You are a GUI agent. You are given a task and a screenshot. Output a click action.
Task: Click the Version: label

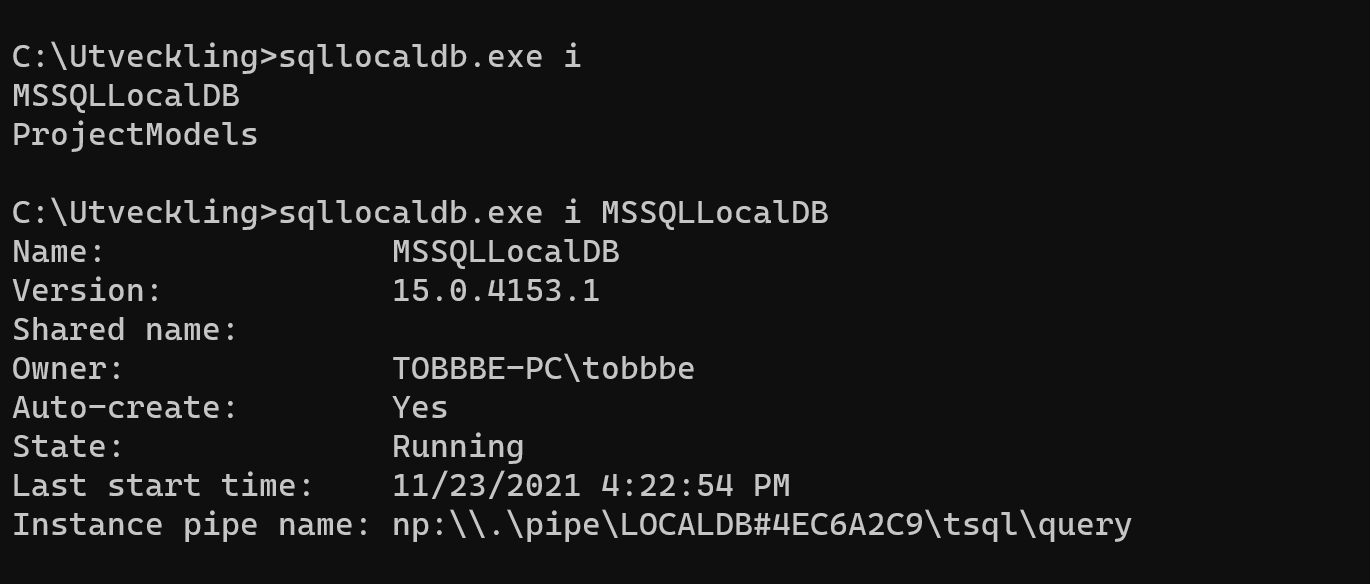(87, 291)
